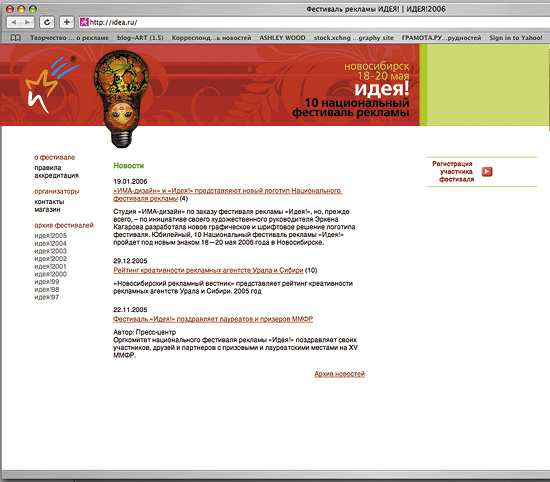Open the «ИМА-дизайн» new logo news link

point(227,195)
